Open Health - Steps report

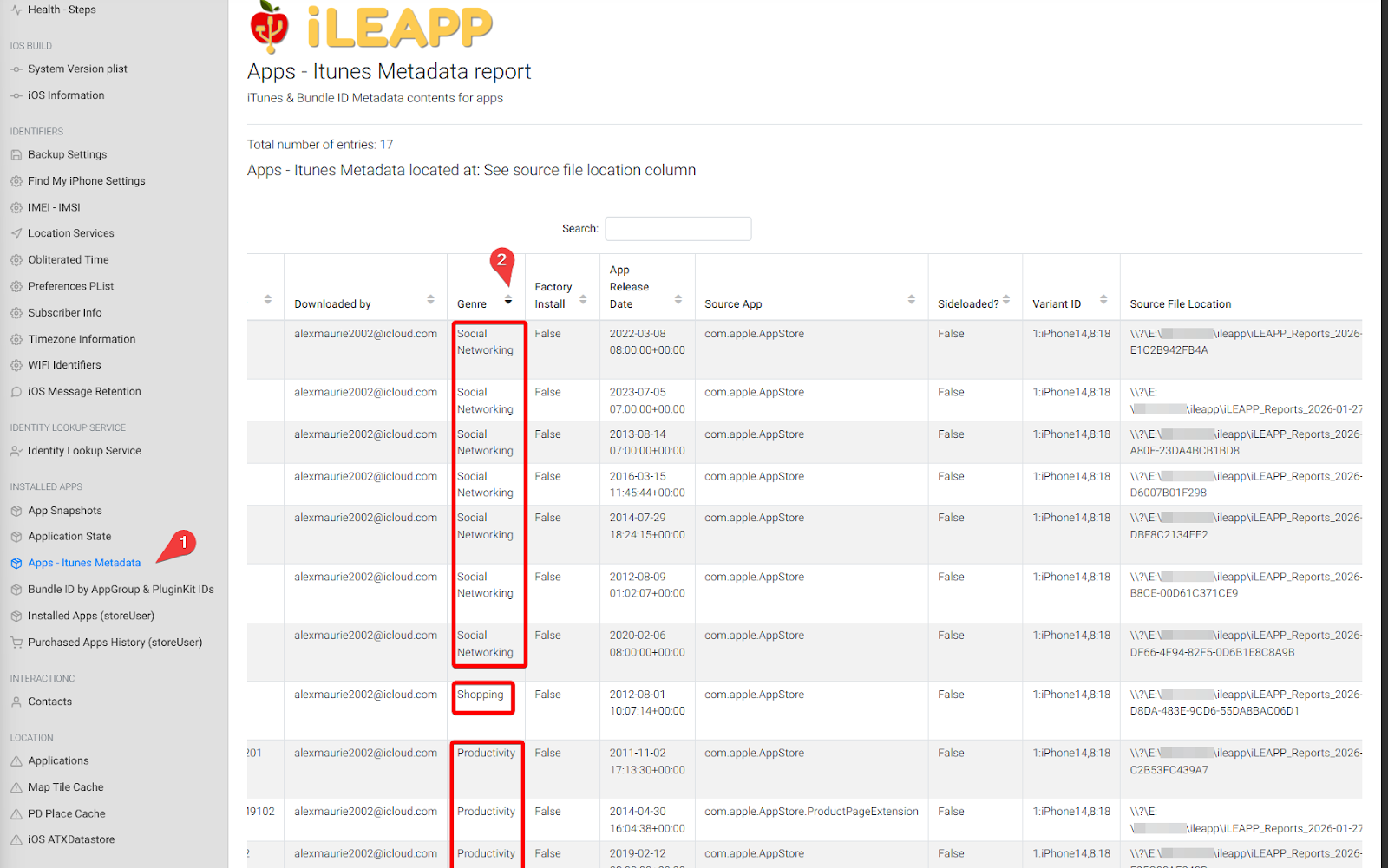click(62, 10)
